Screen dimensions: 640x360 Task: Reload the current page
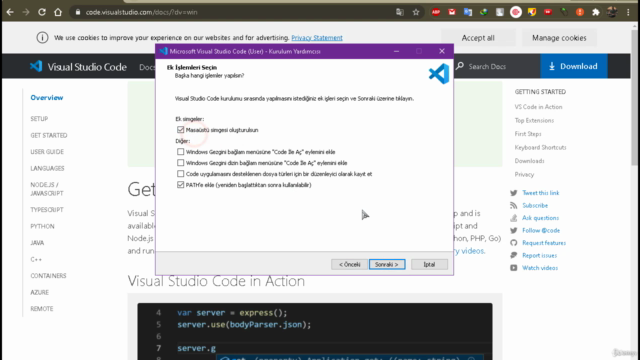pos(42,12)
